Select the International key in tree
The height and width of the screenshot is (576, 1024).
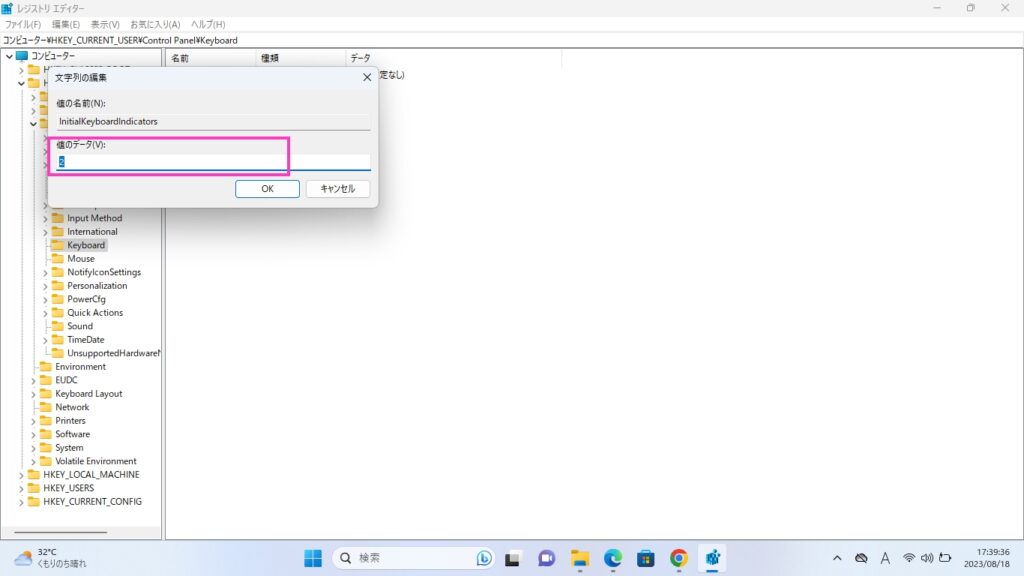point(92,232)
